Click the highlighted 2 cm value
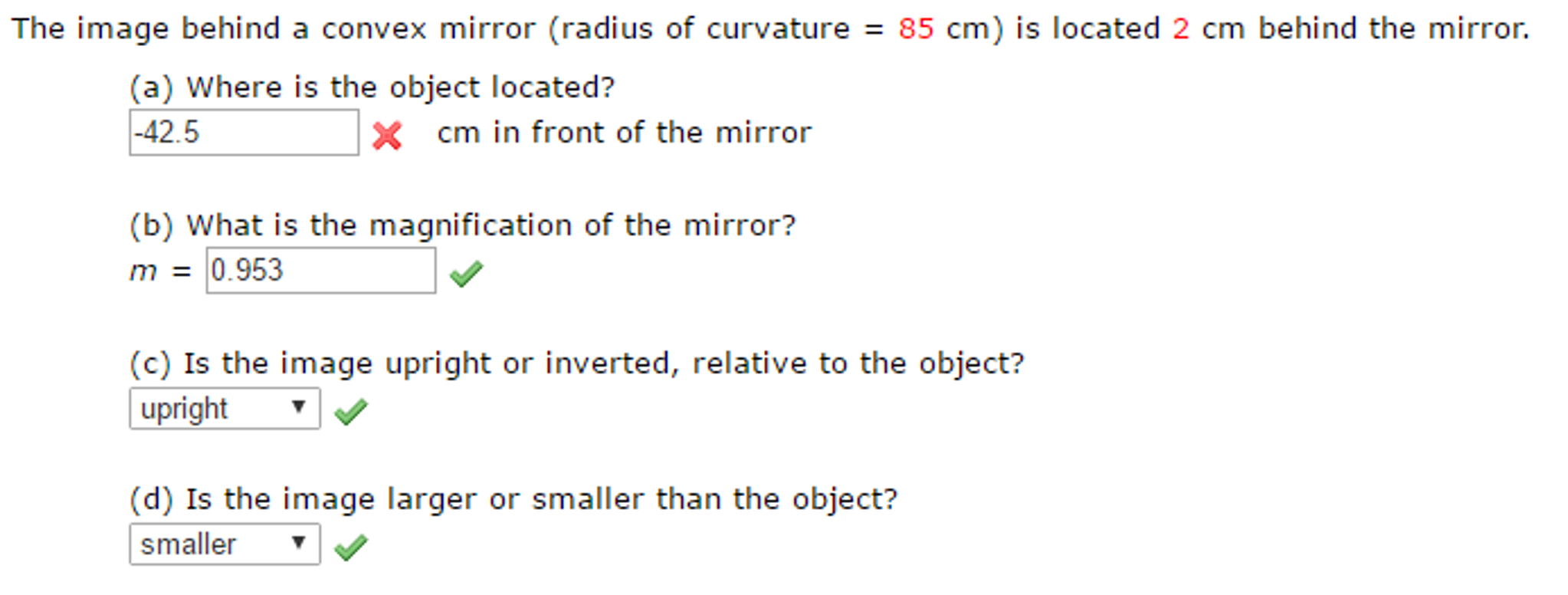This screenshot has height=595, width=1568. pos(1180,28)
